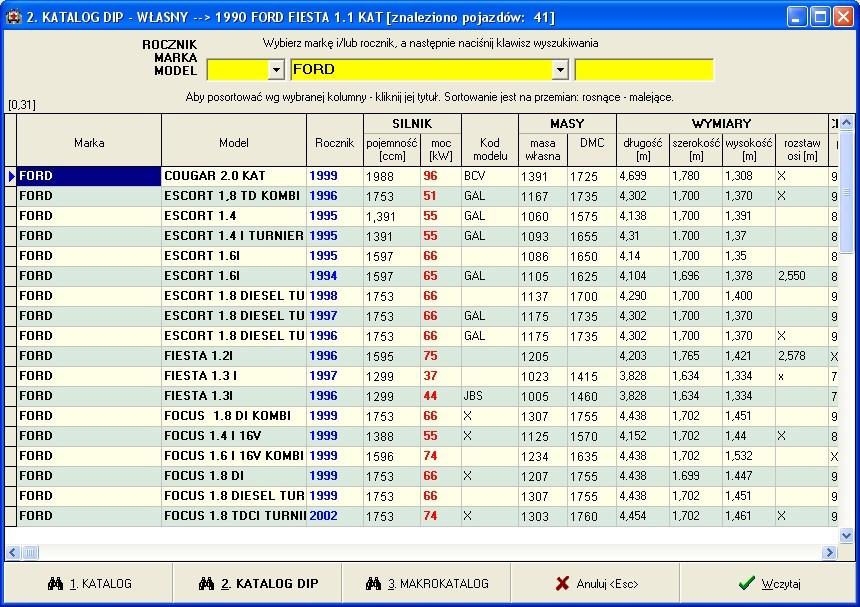Image resolution: width=860 pixels, height=607 pixels.
Task: Click the horizontal scrollbar thumb
Action: (x=30, y=552)
